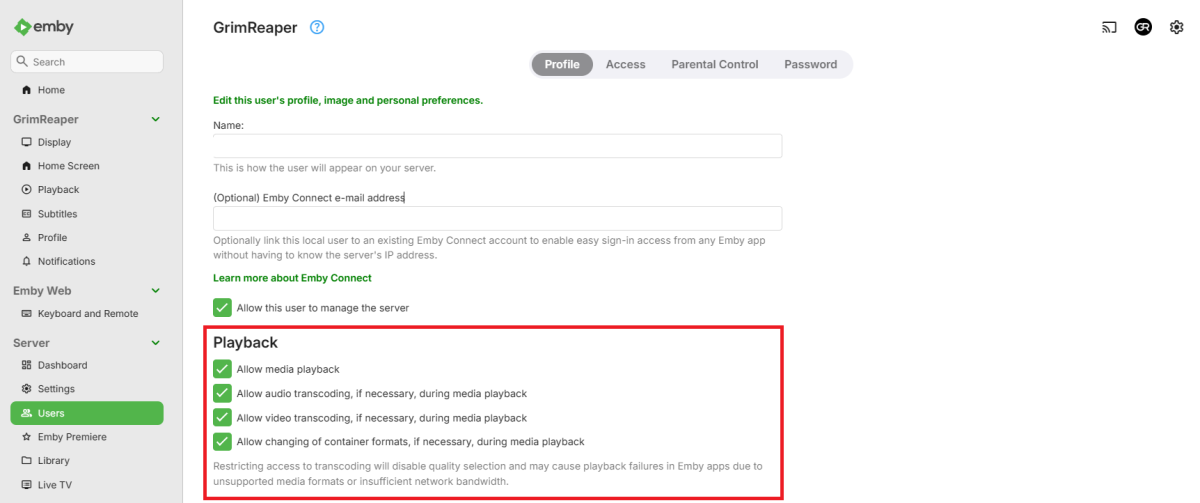The image size is (1200, 503).
Task: Collapse the Server sidebar section
Action: coord(155,343)
